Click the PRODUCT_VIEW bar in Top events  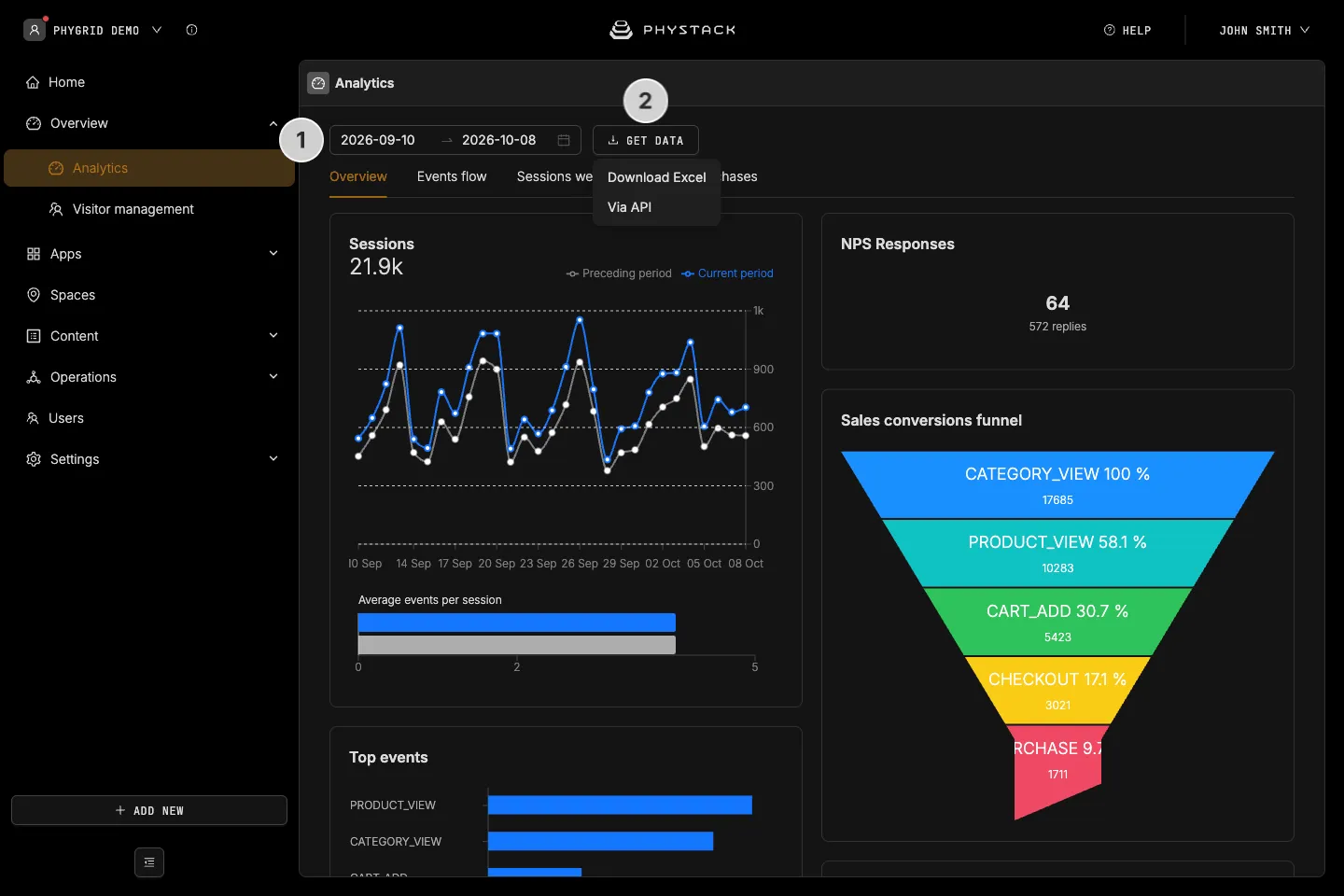click(620, 805)
